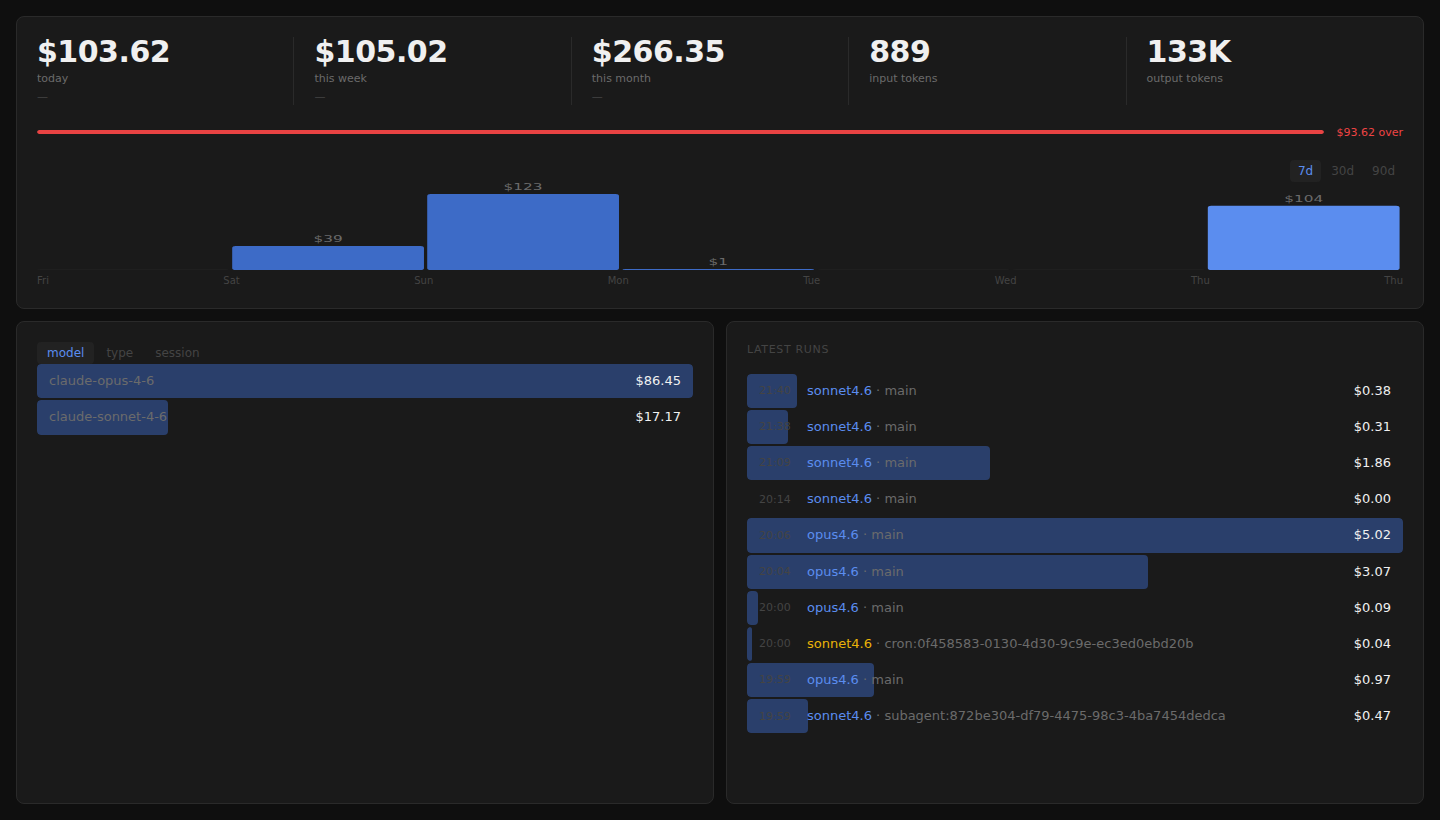Open the sonnet4.6 subagent run

point(1000,715)
